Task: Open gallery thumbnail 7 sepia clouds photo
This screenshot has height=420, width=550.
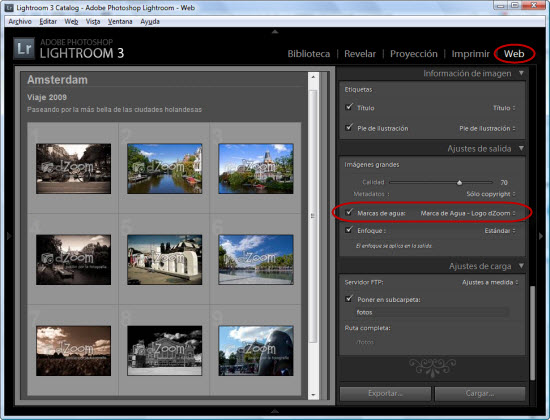Action: (x=73, y=351)
